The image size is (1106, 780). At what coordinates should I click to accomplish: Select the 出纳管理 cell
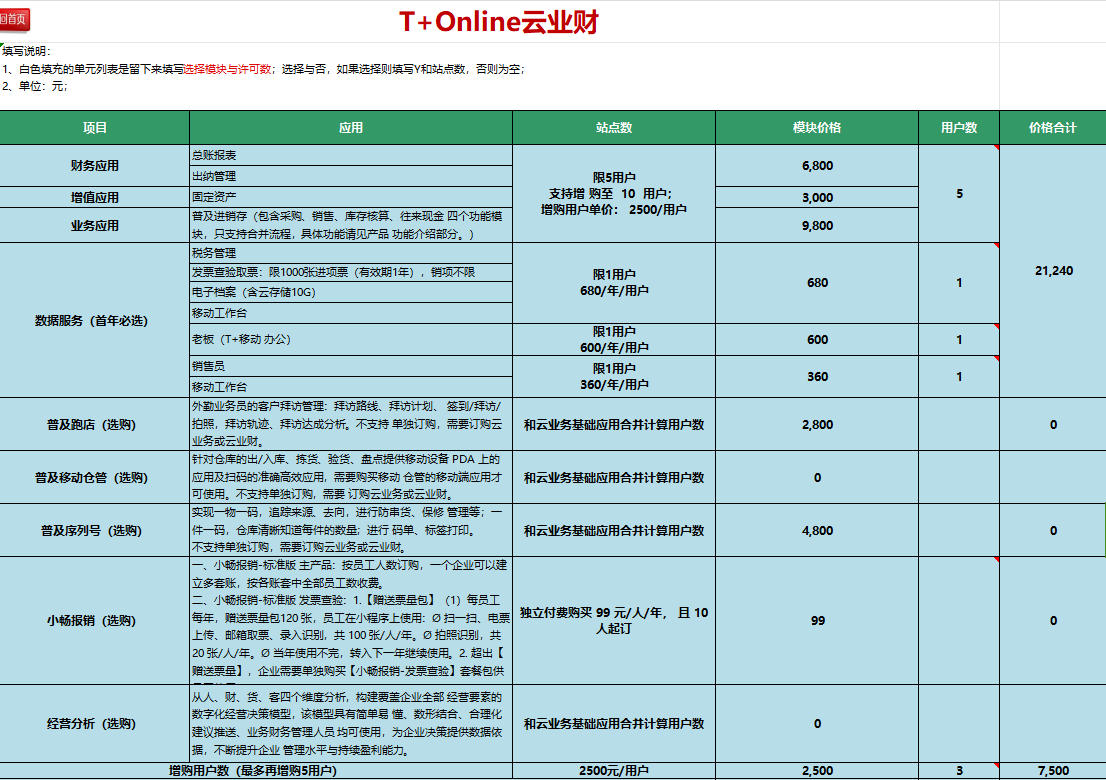click(x=351, y=176)
